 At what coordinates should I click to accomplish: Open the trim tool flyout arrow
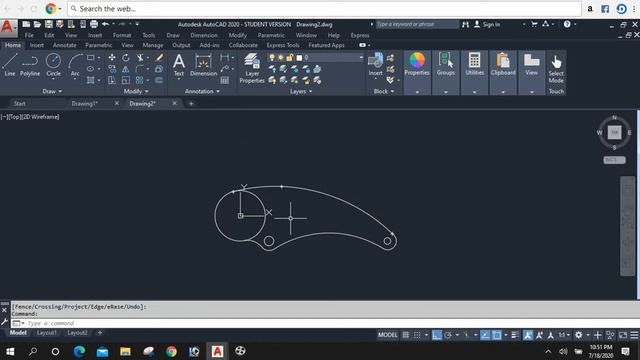click(147, 58)
